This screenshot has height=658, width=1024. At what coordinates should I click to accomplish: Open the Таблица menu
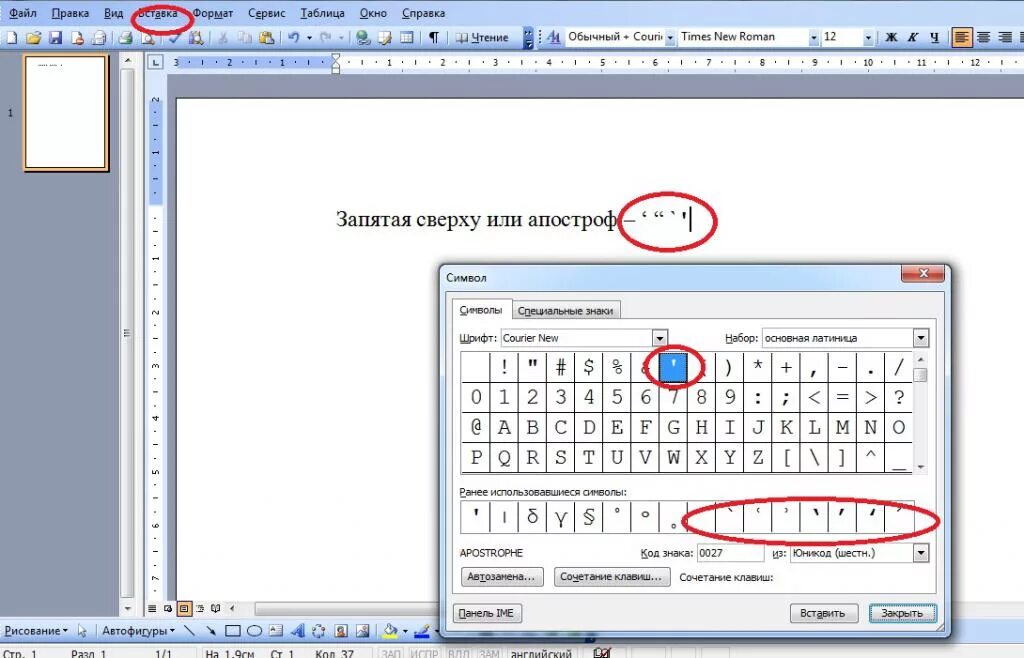pyautogui.click(x=323, y=13)
